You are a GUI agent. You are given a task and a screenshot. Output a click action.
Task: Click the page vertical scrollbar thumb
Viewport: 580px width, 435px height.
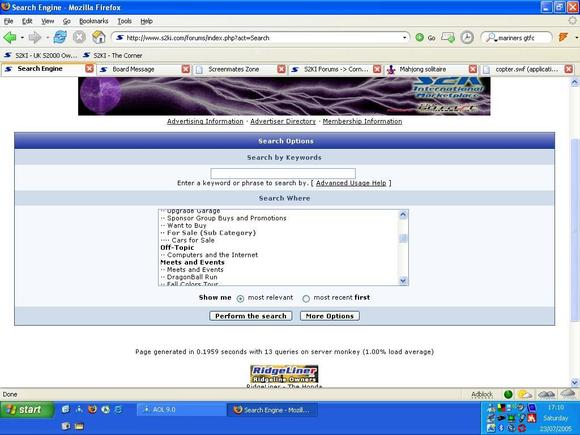pos(574,229)
